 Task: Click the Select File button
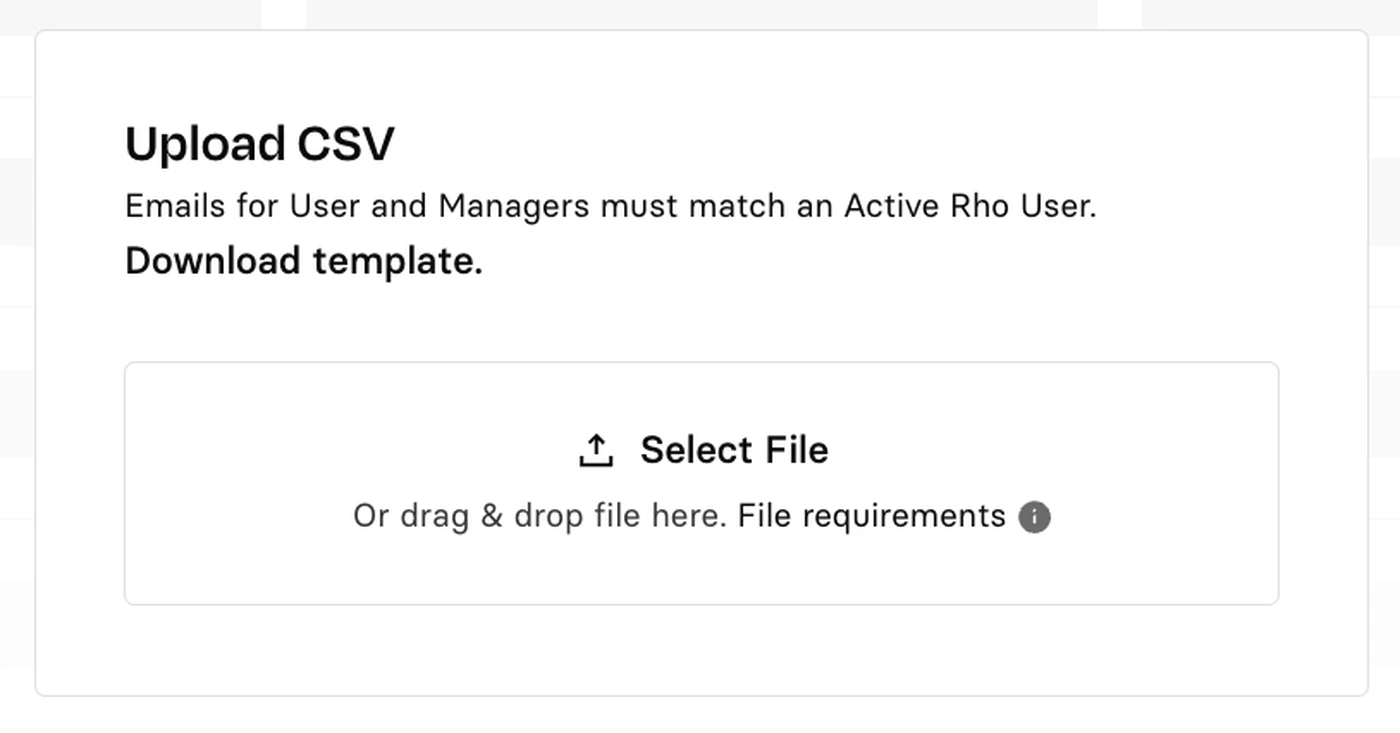(x=703, y=450)
